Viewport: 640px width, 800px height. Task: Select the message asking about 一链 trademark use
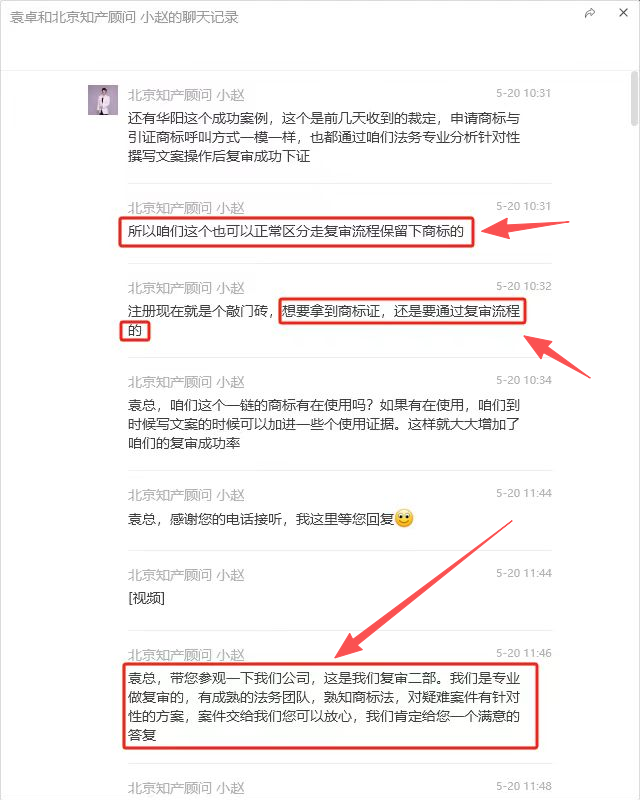[x=324, y=424]
